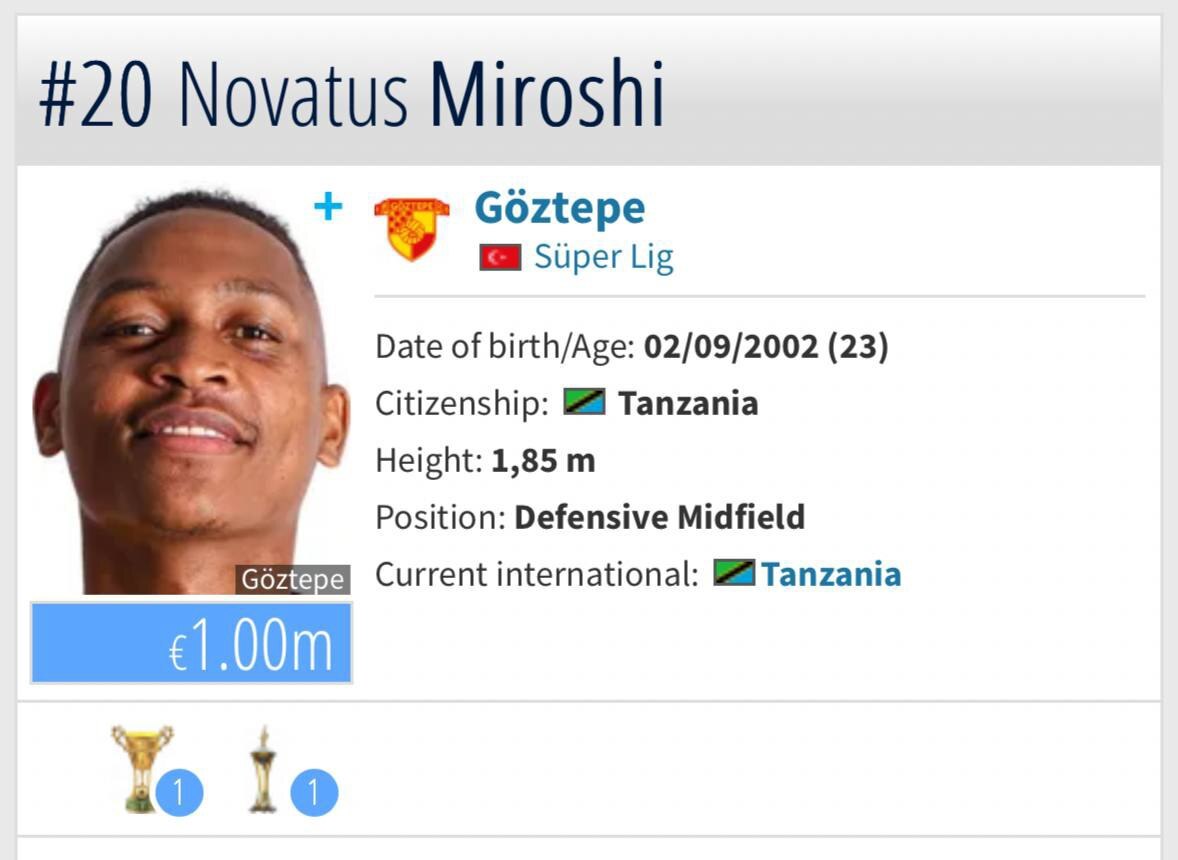Click the blue plus icon beside the photo

[328, 207]
